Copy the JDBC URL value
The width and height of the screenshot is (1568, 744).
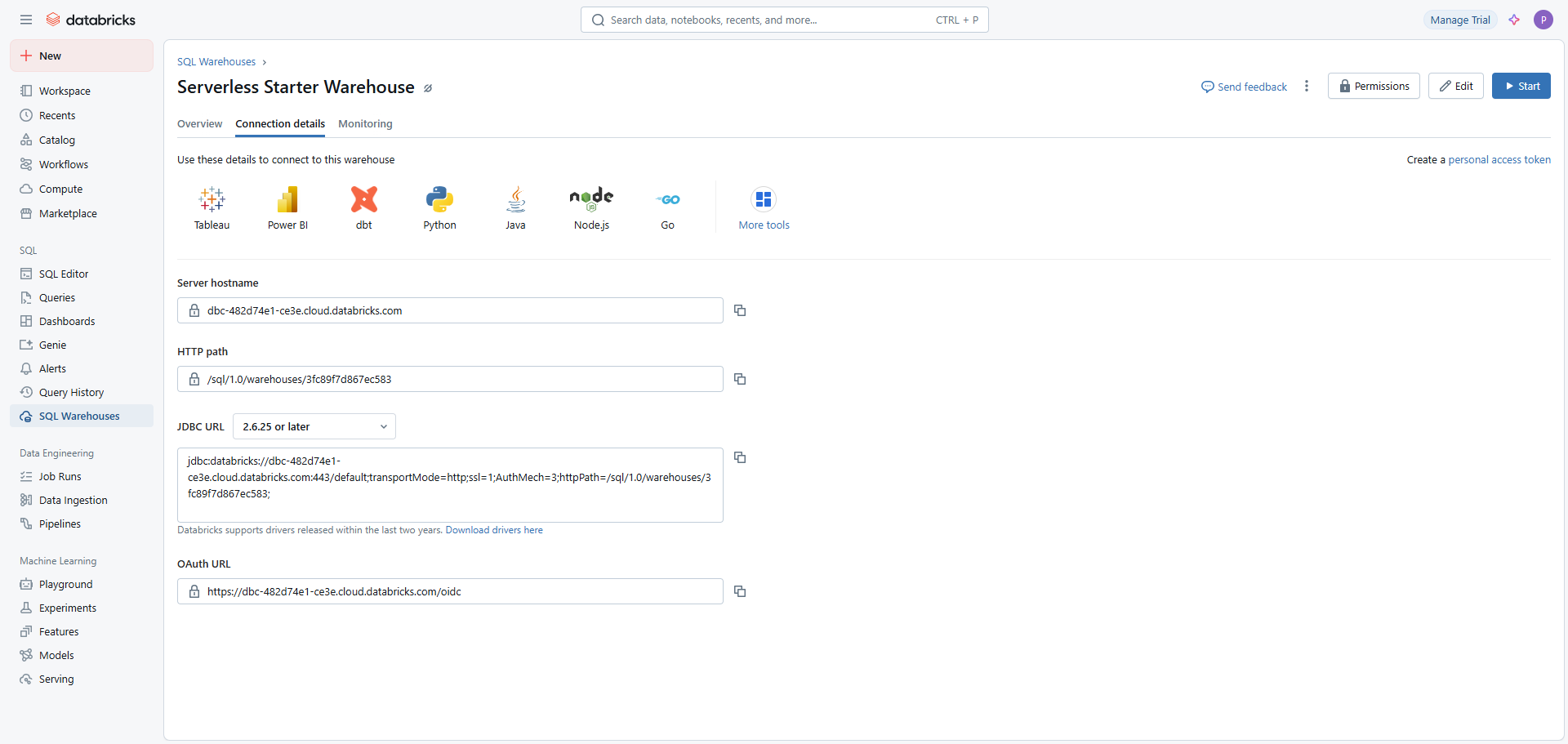tap(740, 457)
